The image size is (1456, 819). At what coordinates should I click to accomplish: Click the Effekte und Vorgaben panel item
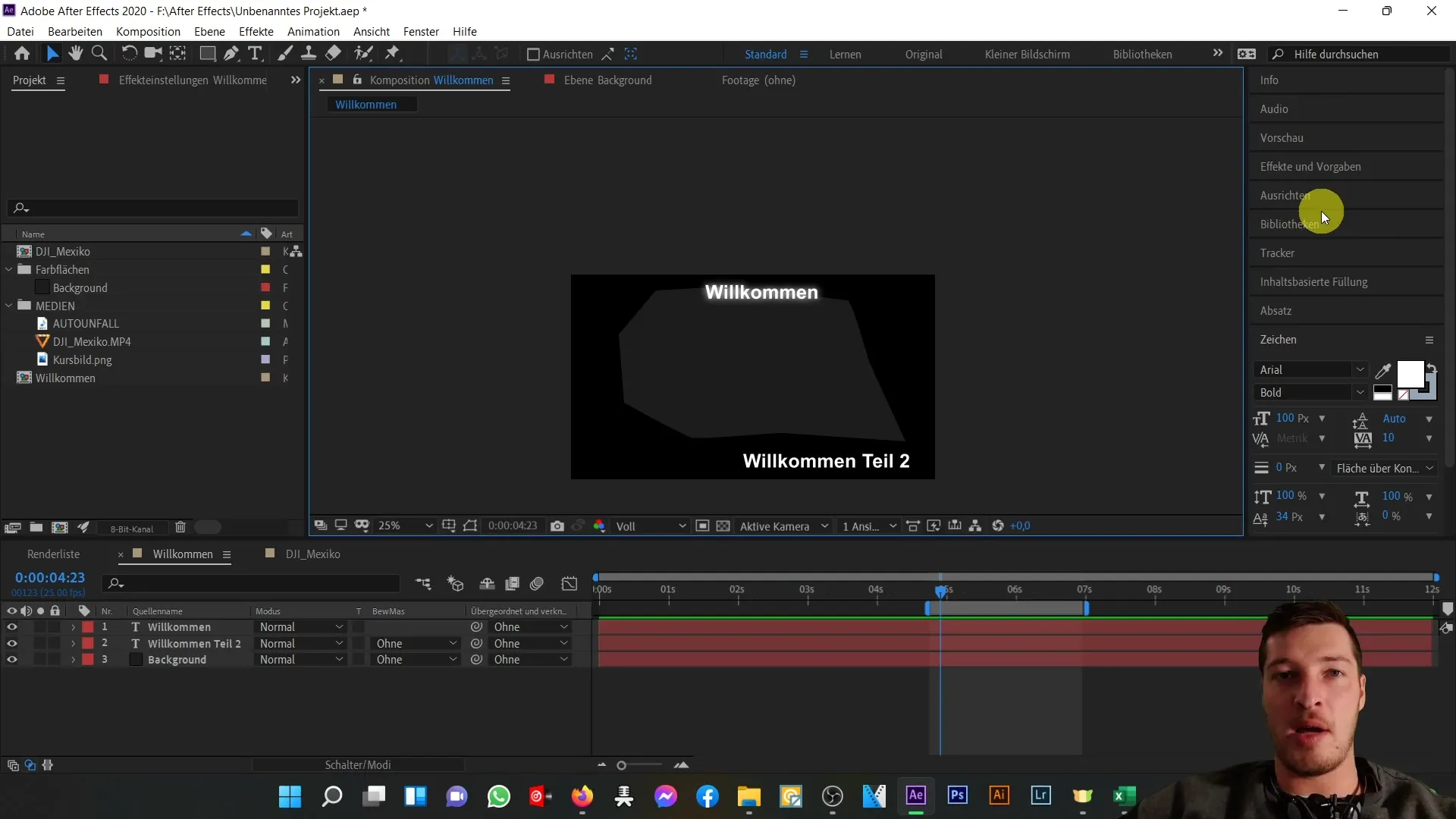coord(1310,166)
